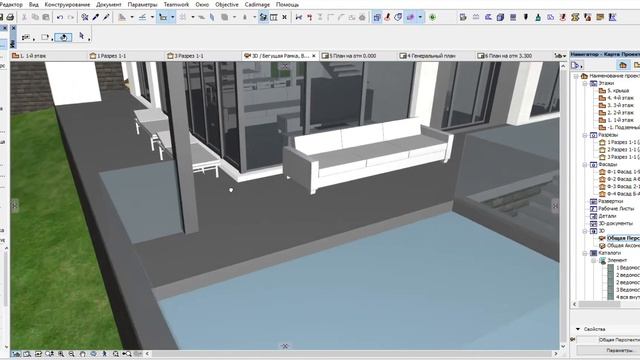This screenshot has width=640, height=360.
Task: Select the highlighted marquee rotation method icon
Action: 63,37
